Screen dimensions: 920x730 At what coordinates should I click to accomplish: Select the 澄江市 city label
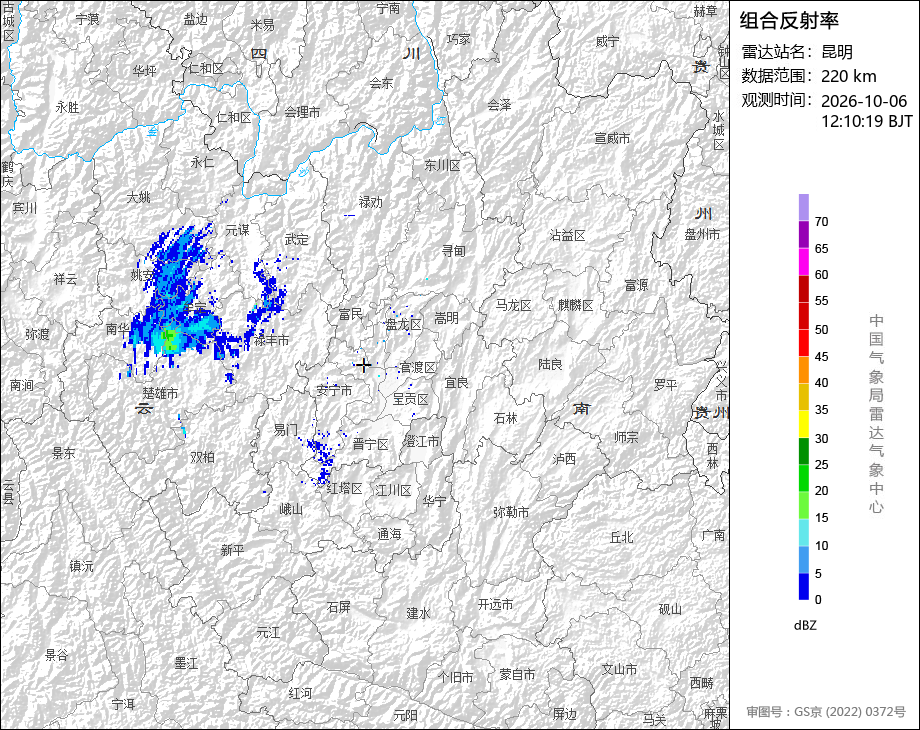[421, 441]
